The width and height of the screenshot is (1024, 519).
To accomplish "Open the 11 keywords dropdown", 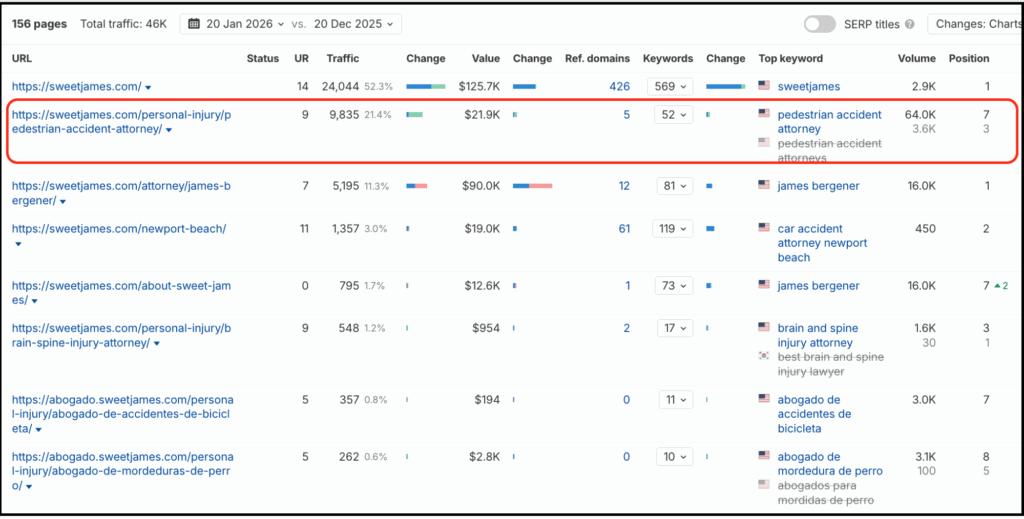I will pos(675,400).
